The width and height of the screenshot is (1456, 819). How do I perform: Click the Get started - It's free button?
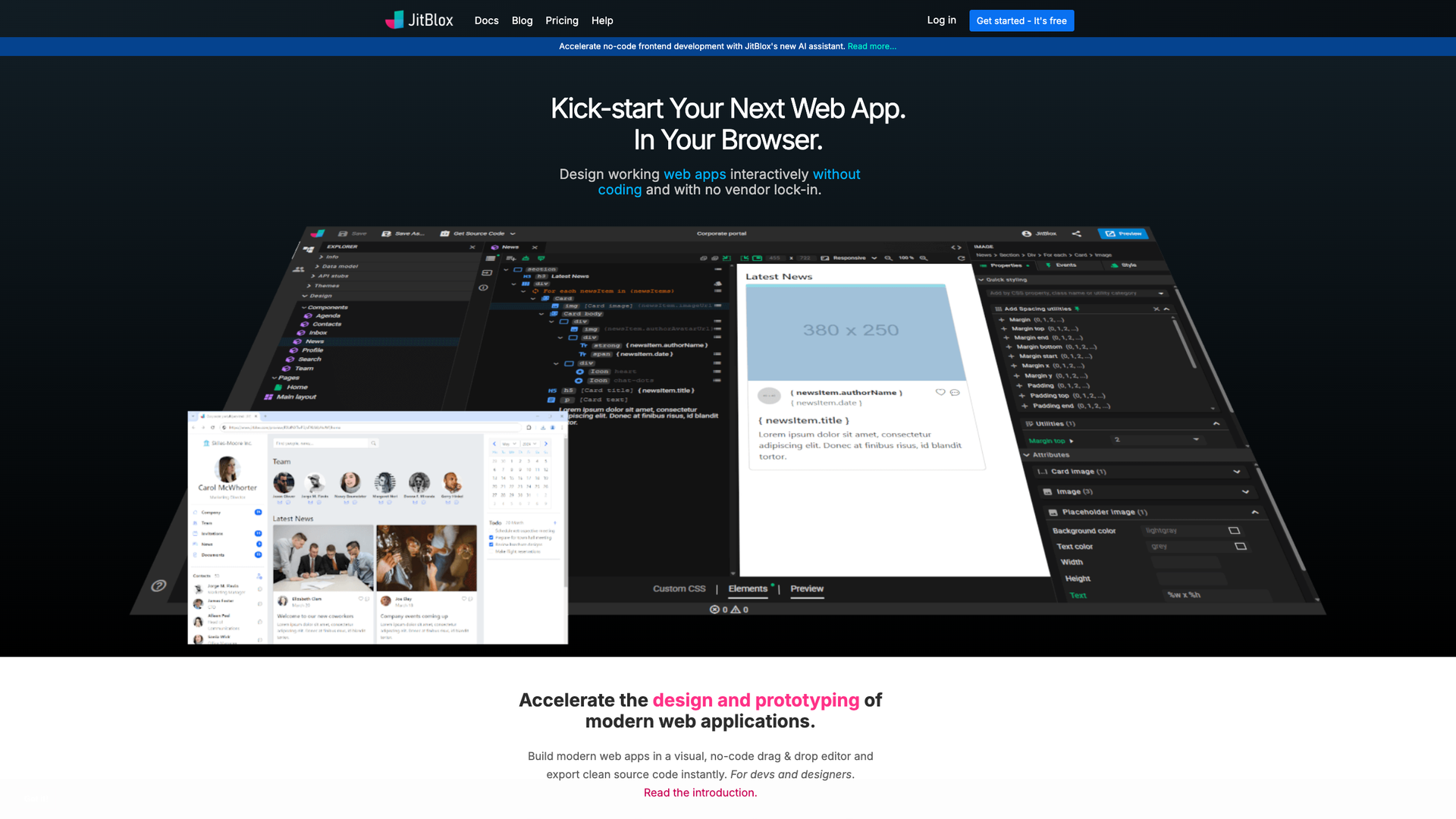(x=1021, y=20)
